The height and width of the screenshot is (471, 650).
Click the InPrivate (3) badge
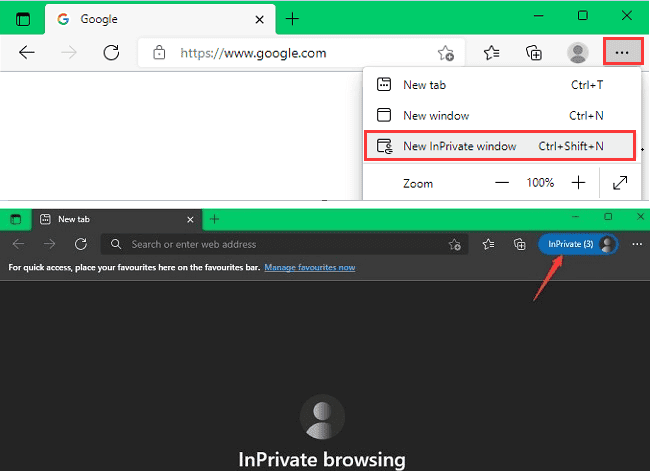[578, 244]
